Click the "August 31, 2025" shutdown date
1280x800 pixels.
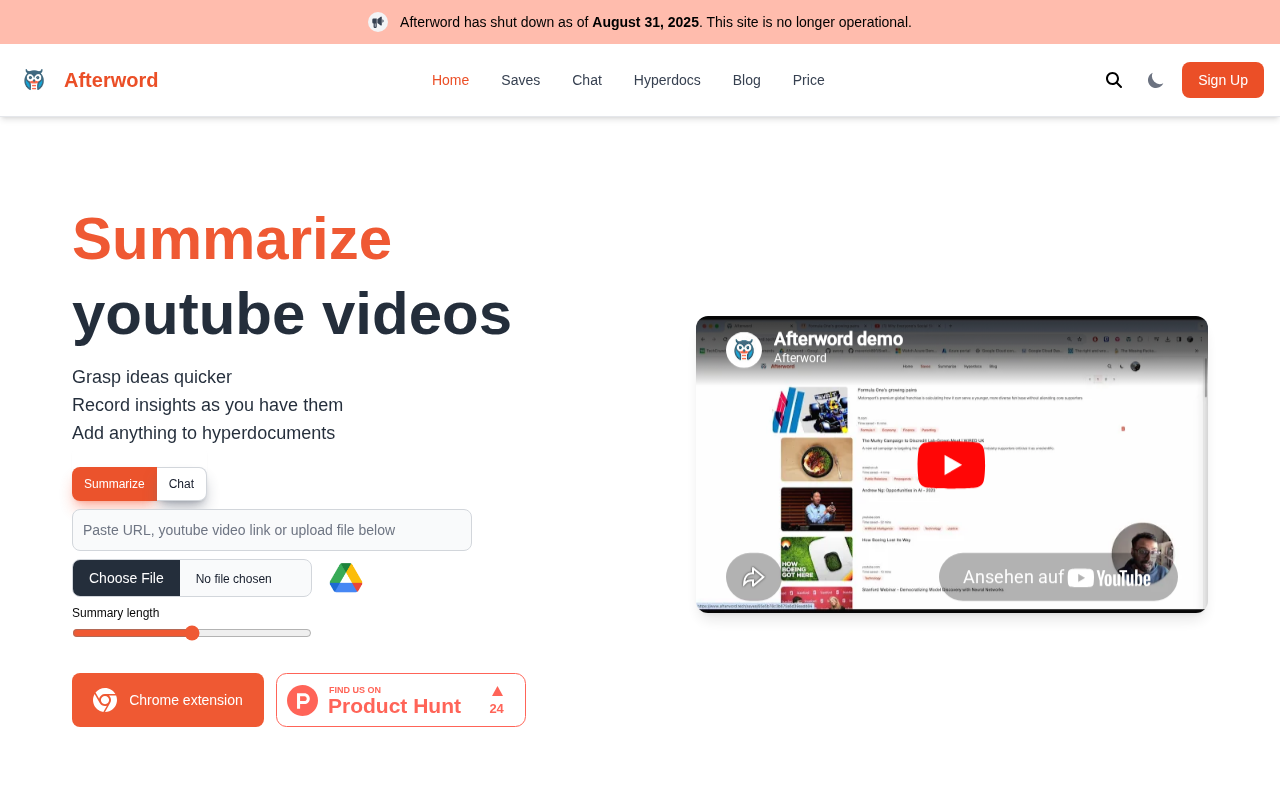coord(646,22)
